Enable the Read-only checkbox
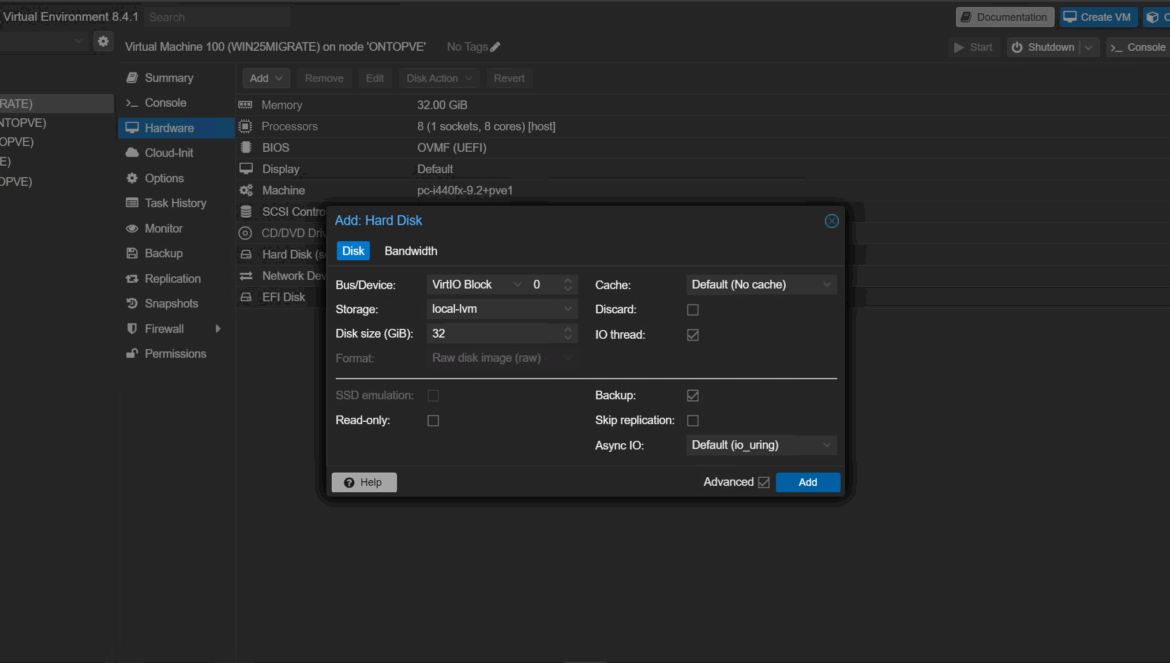 click(x=433, y=421)
